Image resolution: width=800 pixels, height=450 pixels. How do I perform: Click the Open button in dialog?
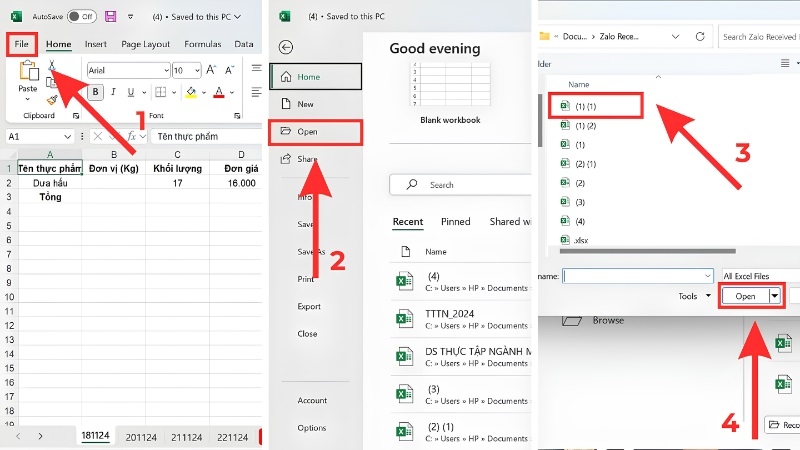[745, 296]
